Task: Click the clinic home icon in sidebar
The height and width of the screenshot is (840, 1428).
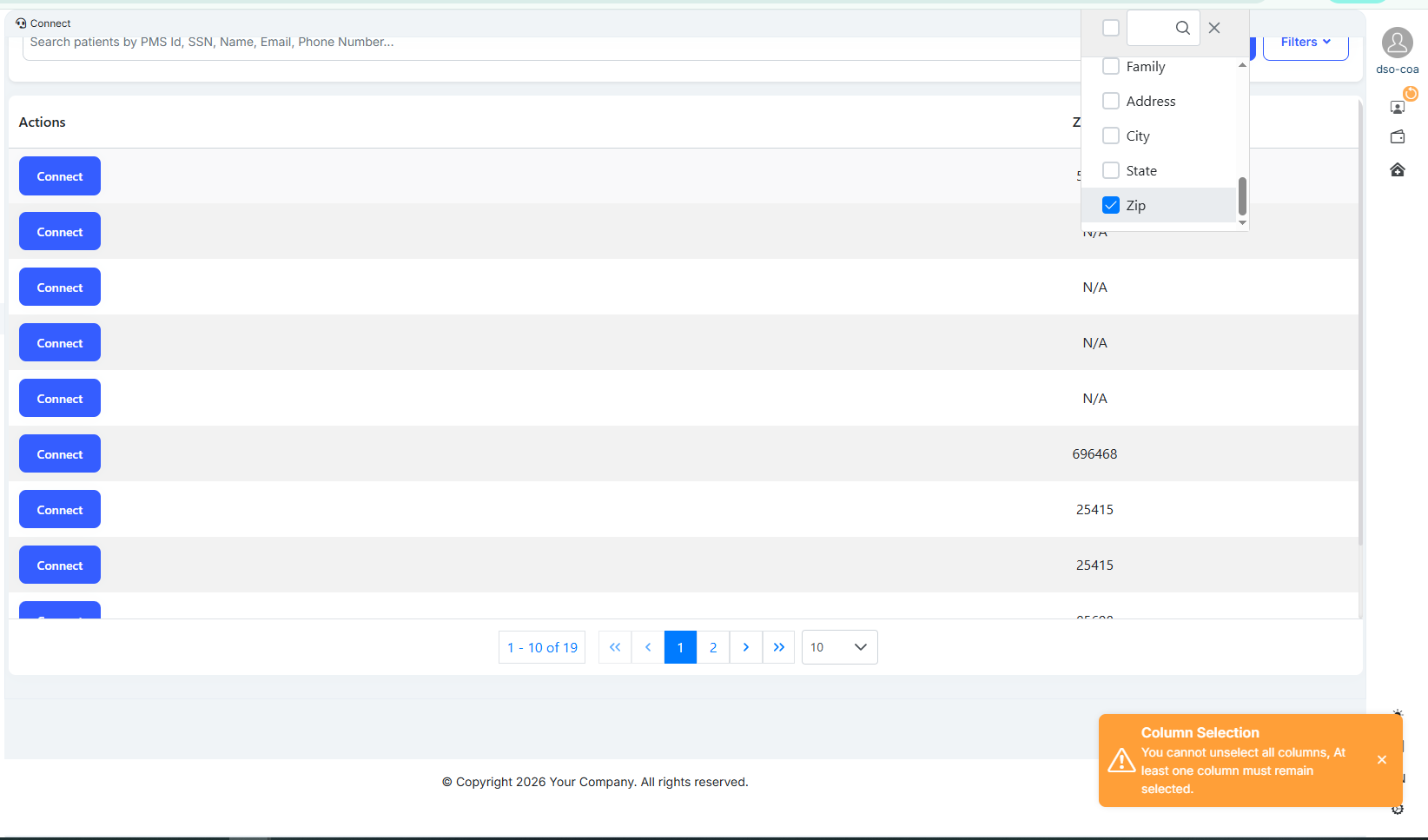Action: click(1397, 170)
